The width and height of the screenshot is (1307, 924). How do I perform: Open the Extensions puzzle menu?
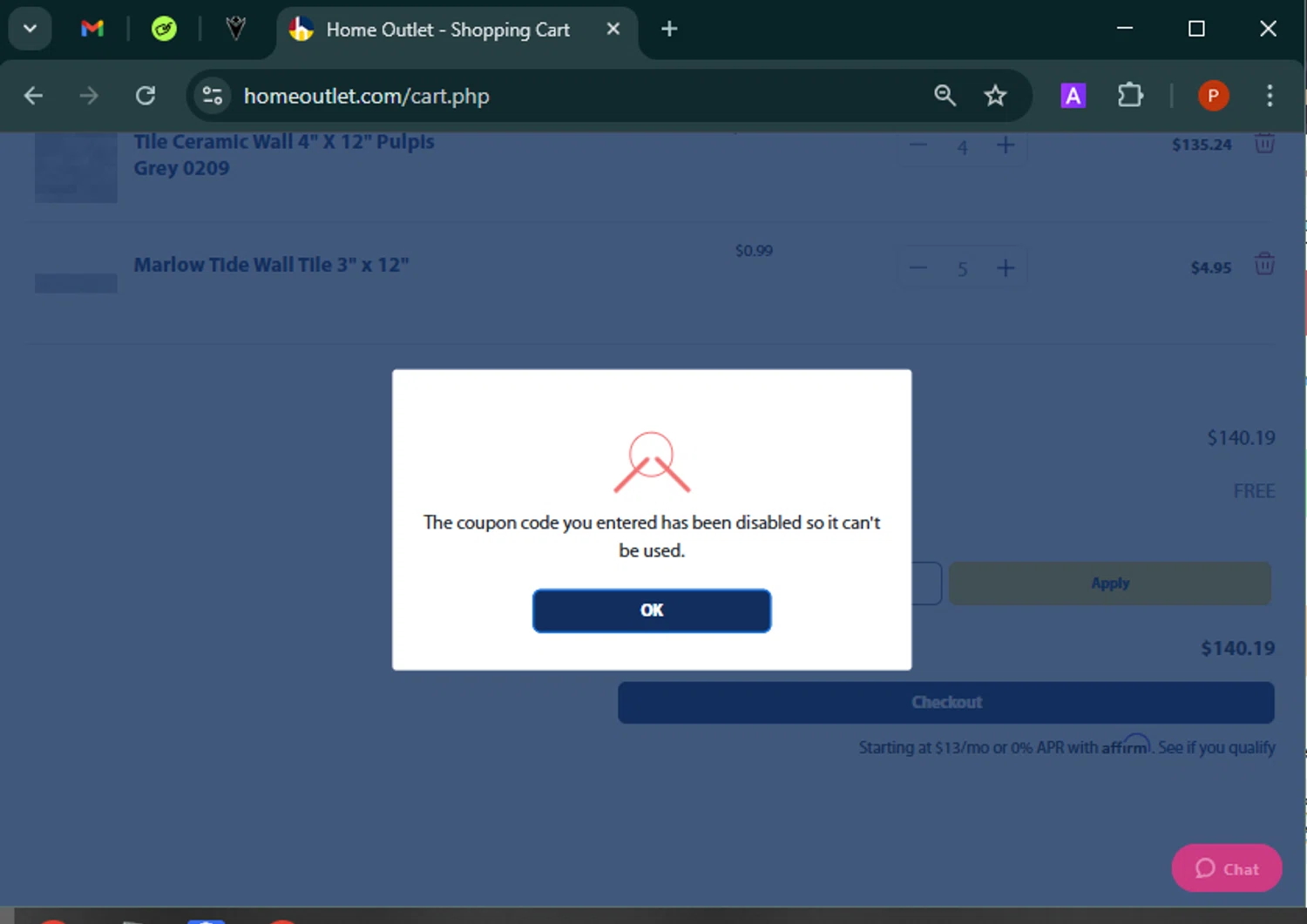1130,95
